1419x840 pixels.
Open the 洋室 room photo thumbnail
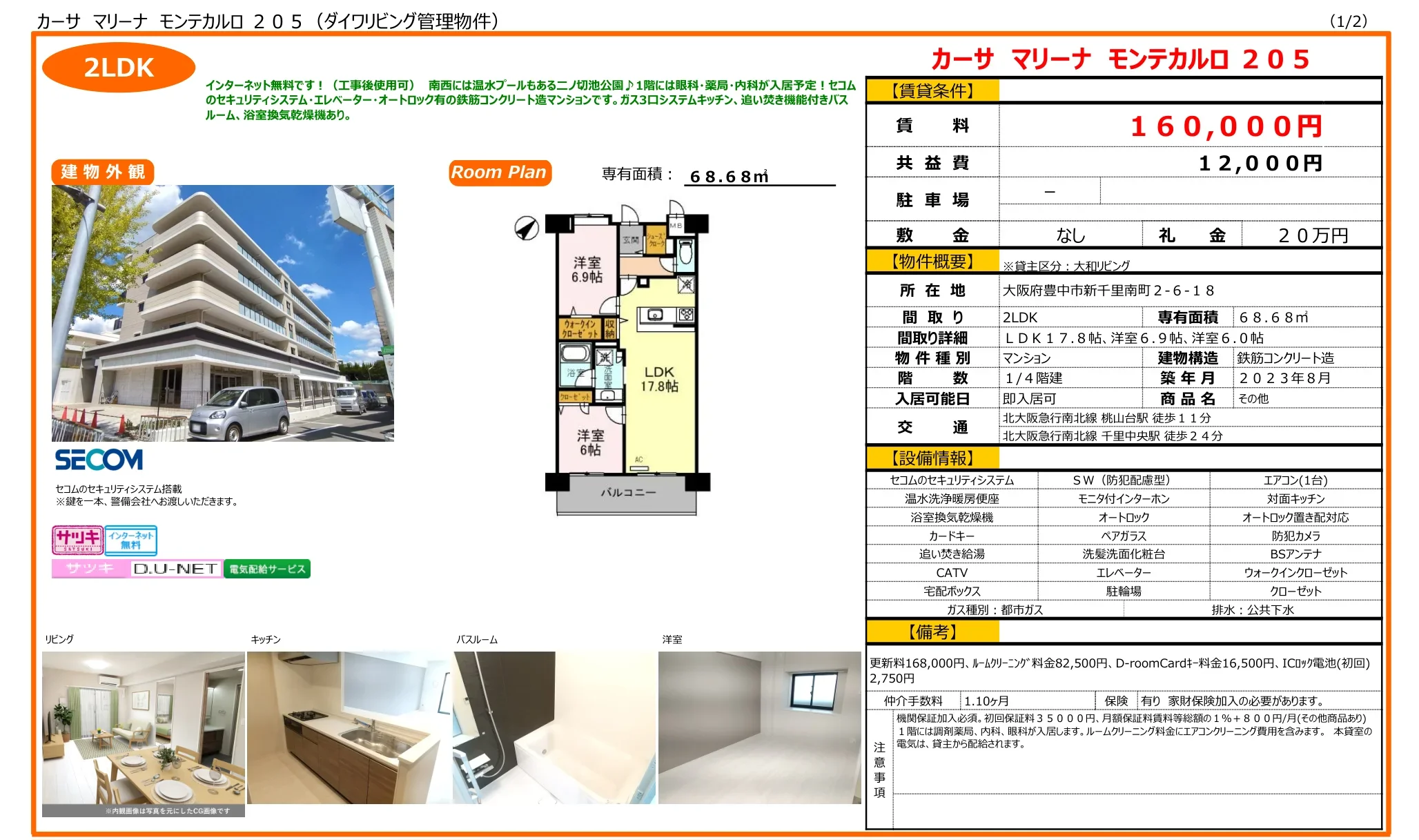(x=759, y=727)
